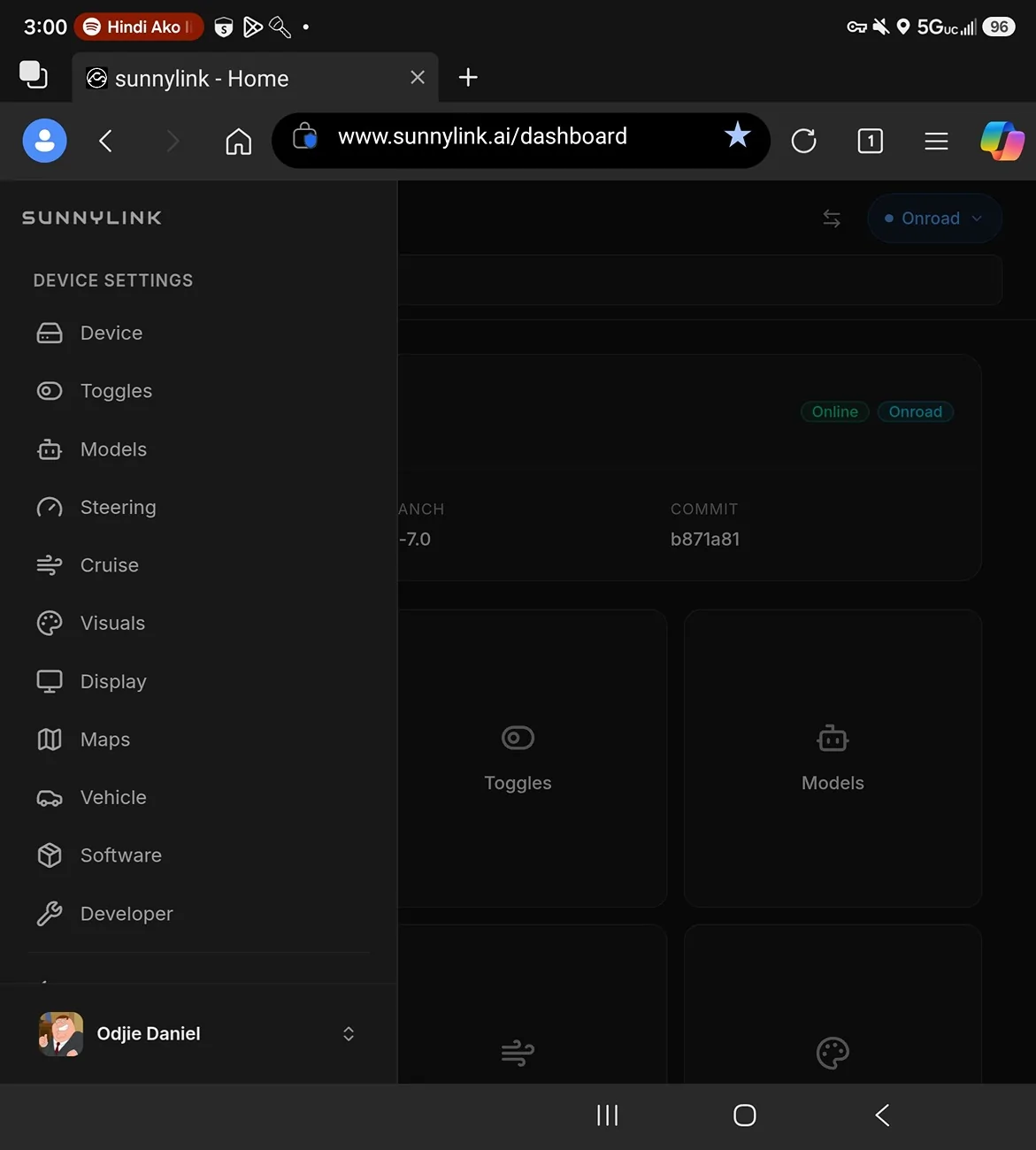The image size is (1036, 1150).
Task: Go to browser home page
Action: 239,141
